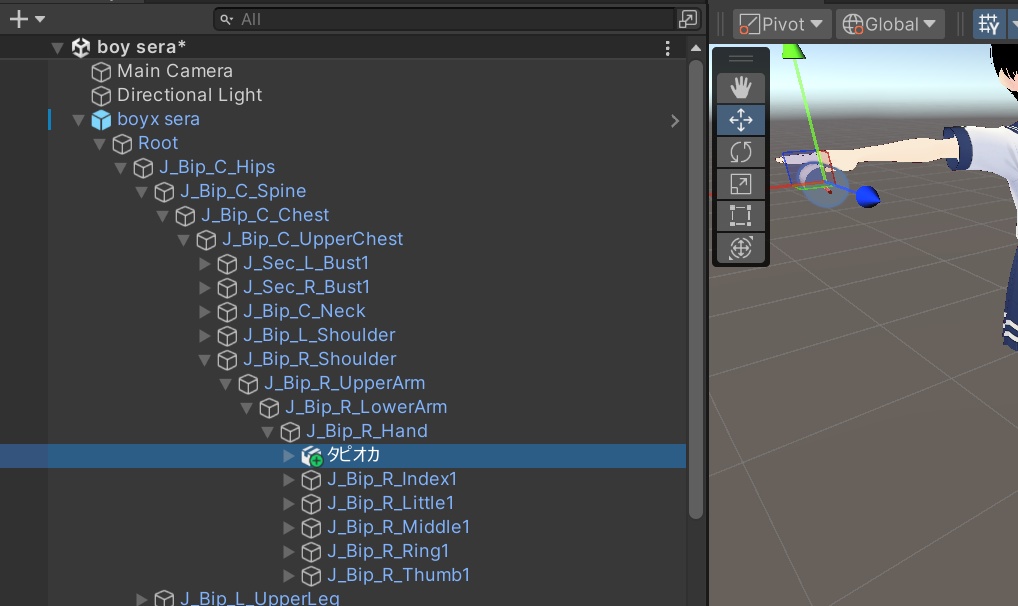This screenshot has width=1018, height=606.
Task: Expand J_Bip_R_Little1
Action: click(x=289, y=504)
